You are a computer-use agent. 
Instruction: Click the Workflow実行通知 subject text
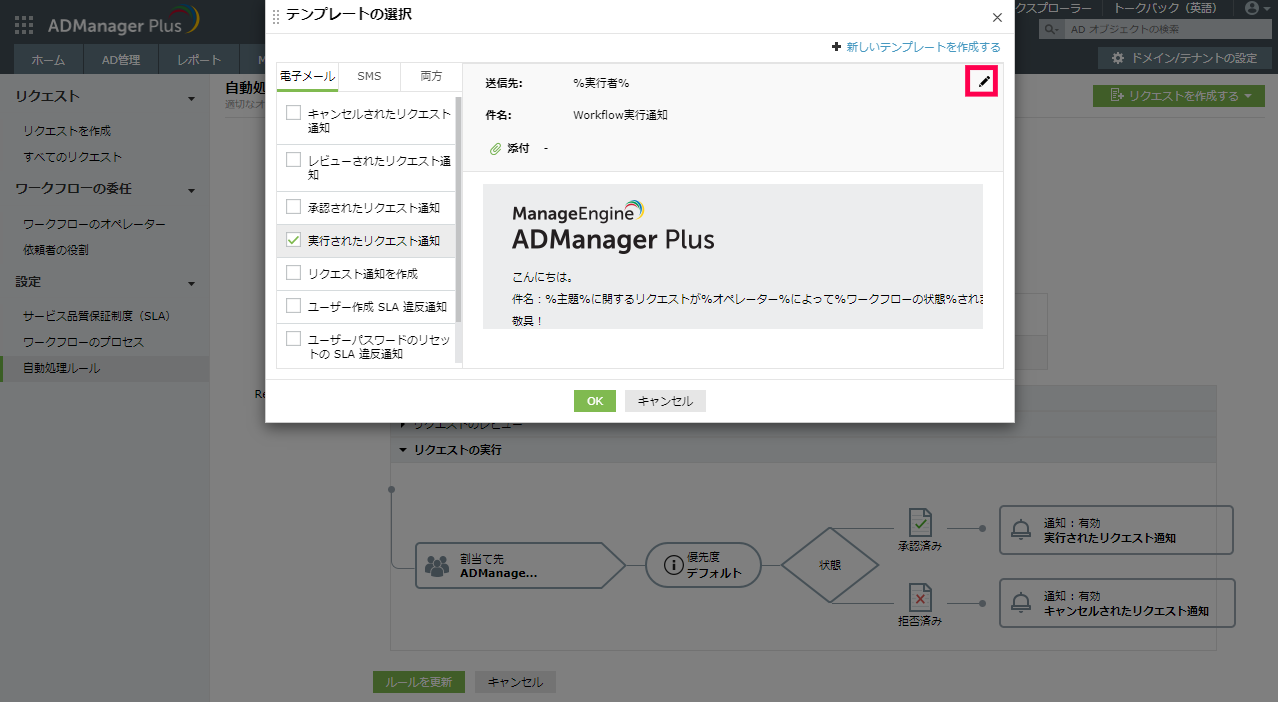tap(620, 115)
